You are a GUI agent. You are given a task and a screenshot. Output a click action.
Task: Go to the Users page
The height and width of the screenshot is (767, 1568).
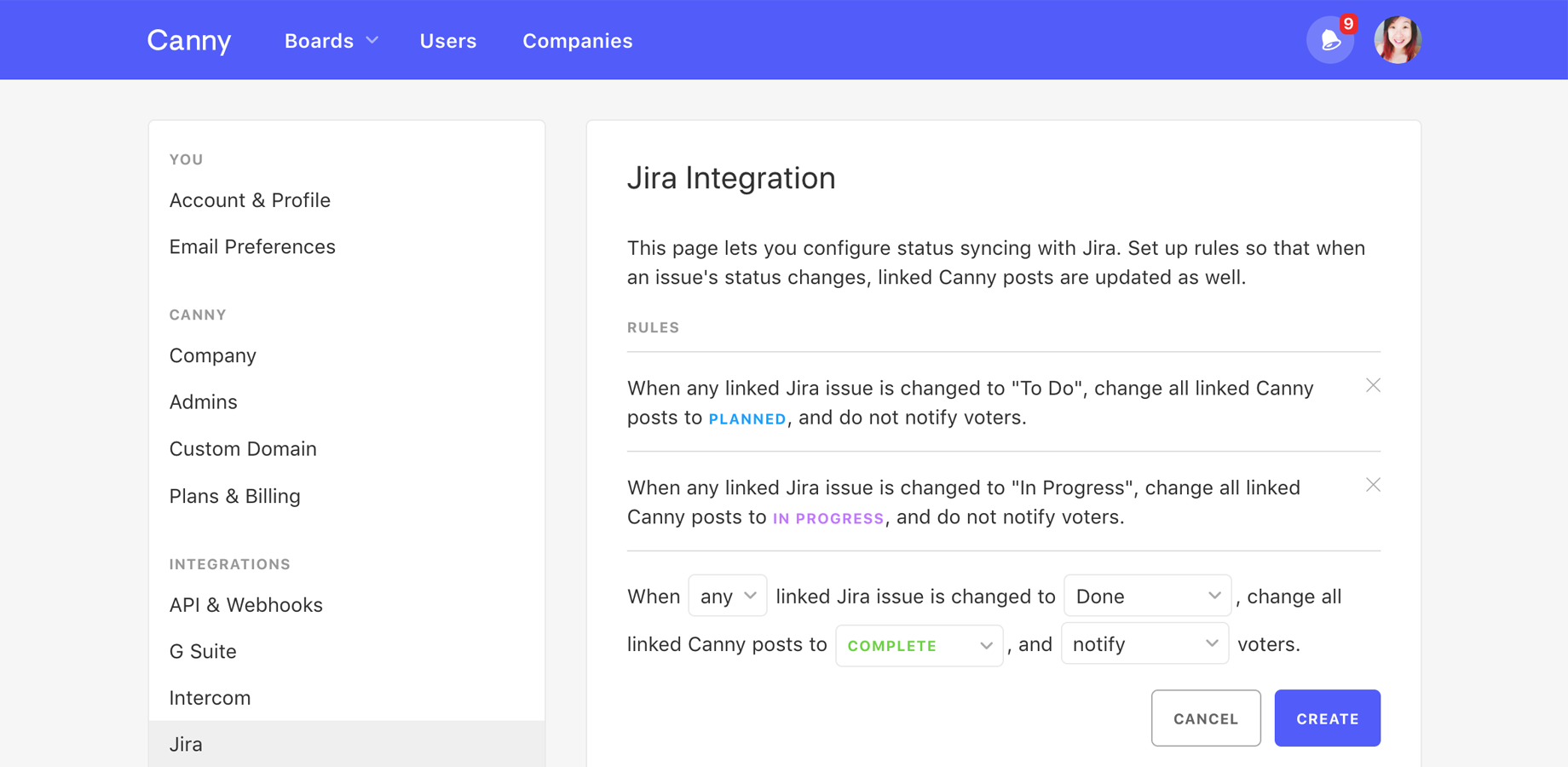(448, 41)
